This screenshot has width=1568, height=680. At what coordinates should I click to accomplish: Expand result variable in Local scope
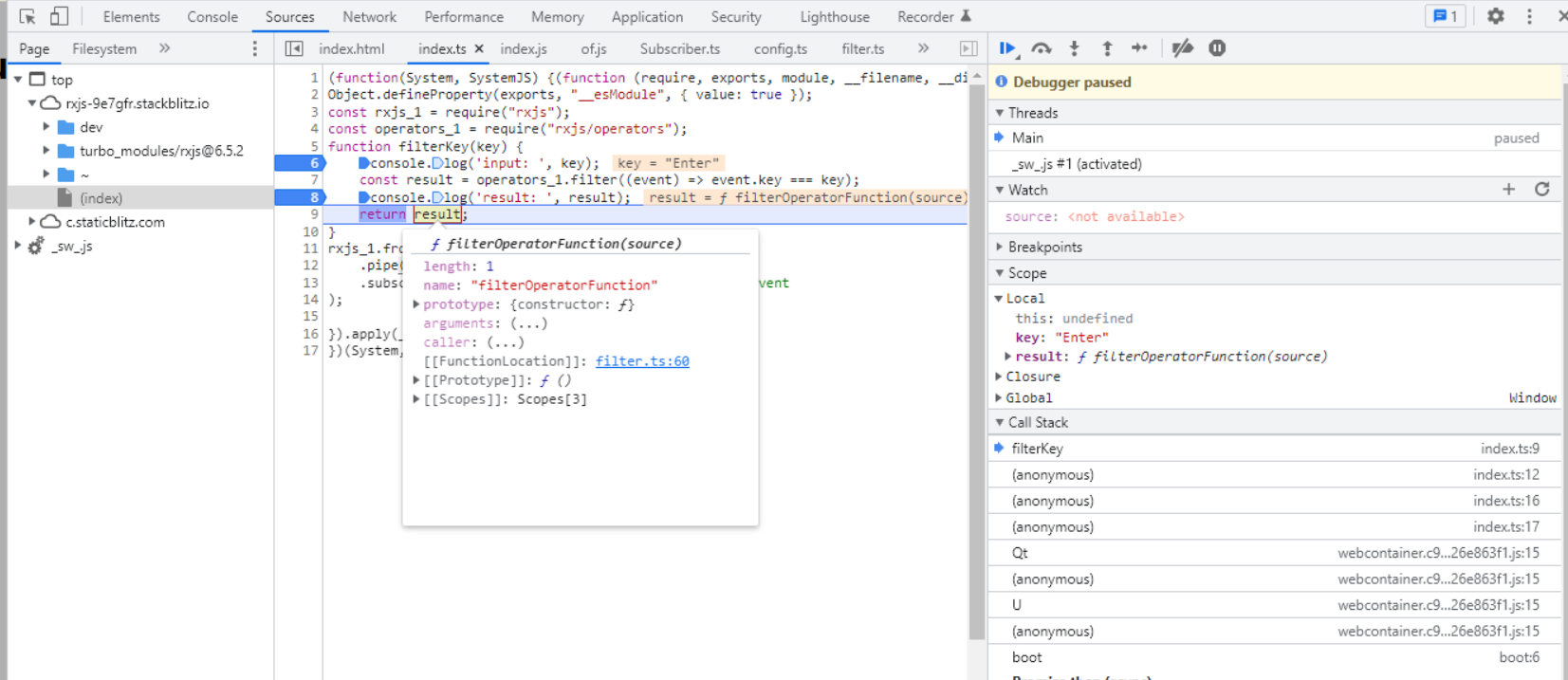point(1008,357)
